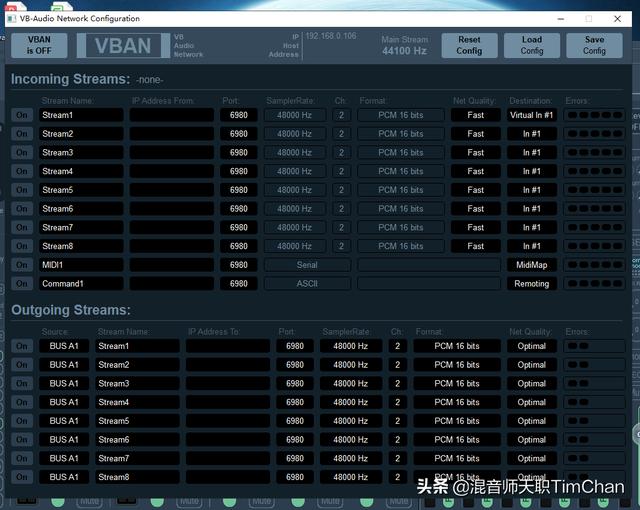
Task: Click the PCM 16 bits format of incoming Stream8
Action: [400, 246]
